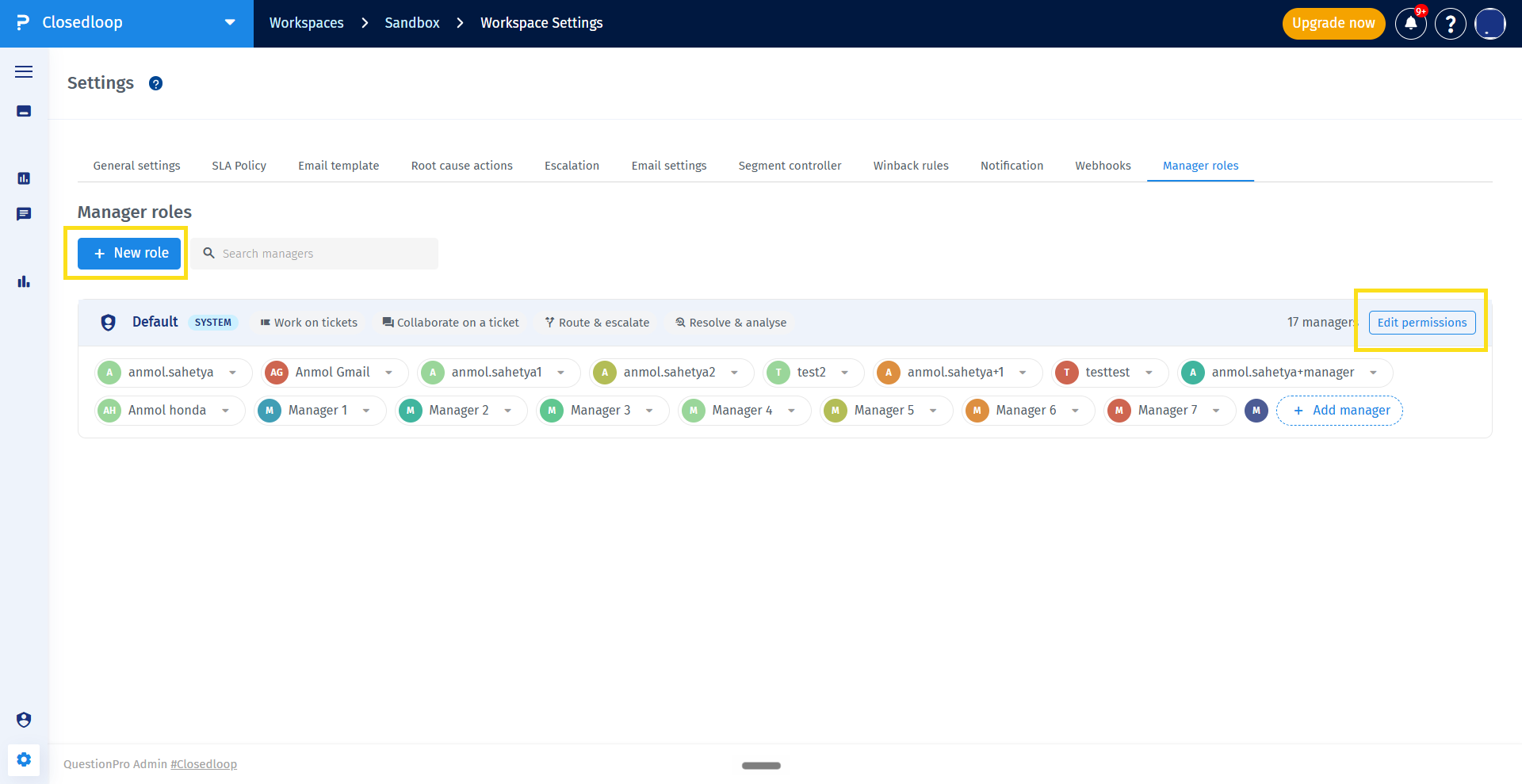Click the QuestionPro logo icon

[x=23, y=23]
